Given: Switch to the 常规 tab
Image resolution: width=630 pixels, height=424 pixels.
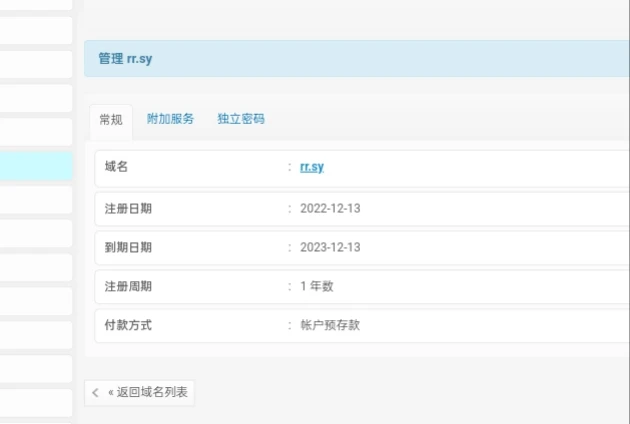Looking at the screenshot, I should (110, 120).
